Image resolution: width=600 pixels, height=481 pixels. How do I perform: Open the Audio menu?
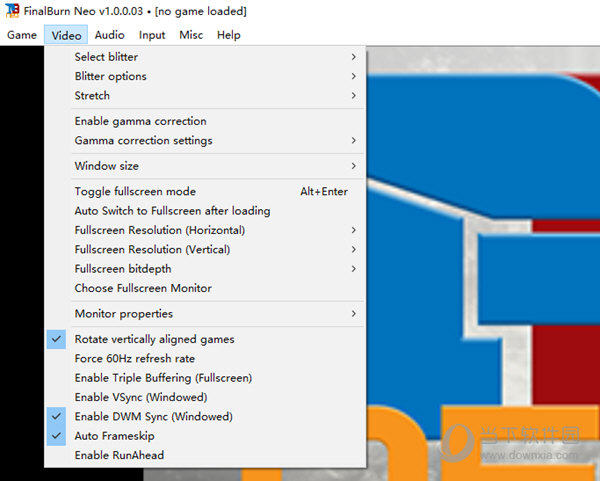coord(109,35)
